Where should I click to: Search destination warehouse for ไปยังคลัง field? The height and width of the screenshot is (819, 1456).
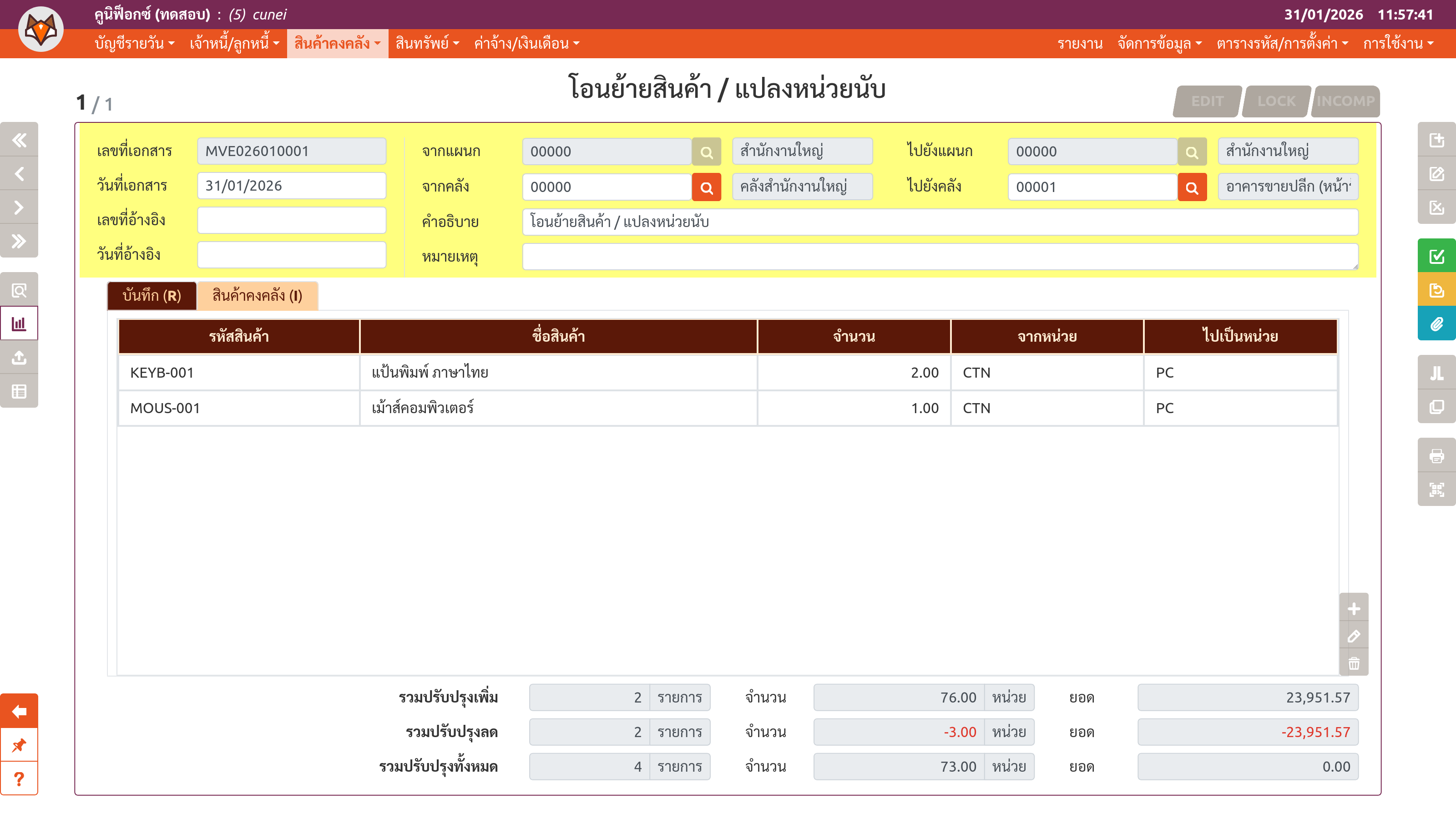(1192, 187)
